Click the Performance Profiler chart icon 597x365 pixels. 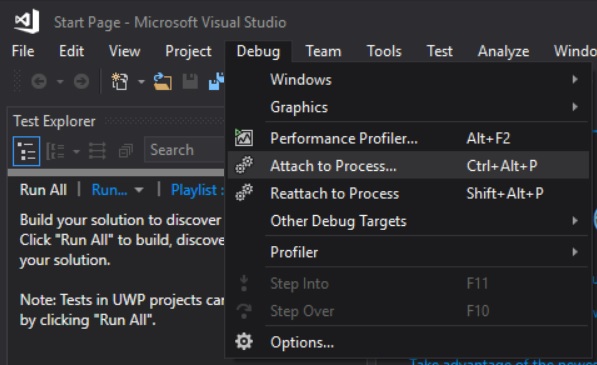(244, 137)
